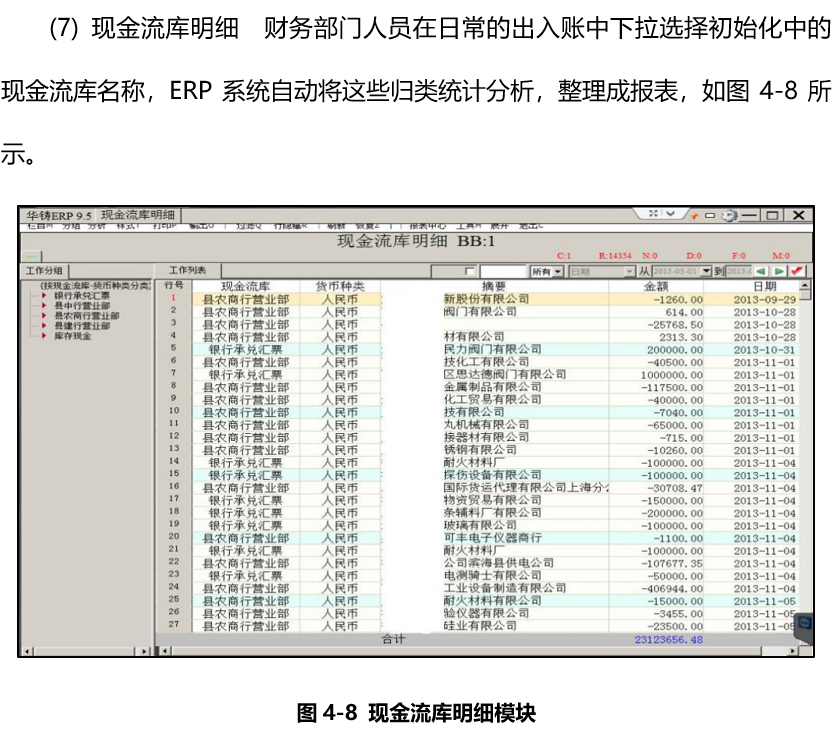Click the red arrow beside 银行承兑汇票
Image resolution: width=833 pixels, height=734 pixels.
click(x=45, y=296)
